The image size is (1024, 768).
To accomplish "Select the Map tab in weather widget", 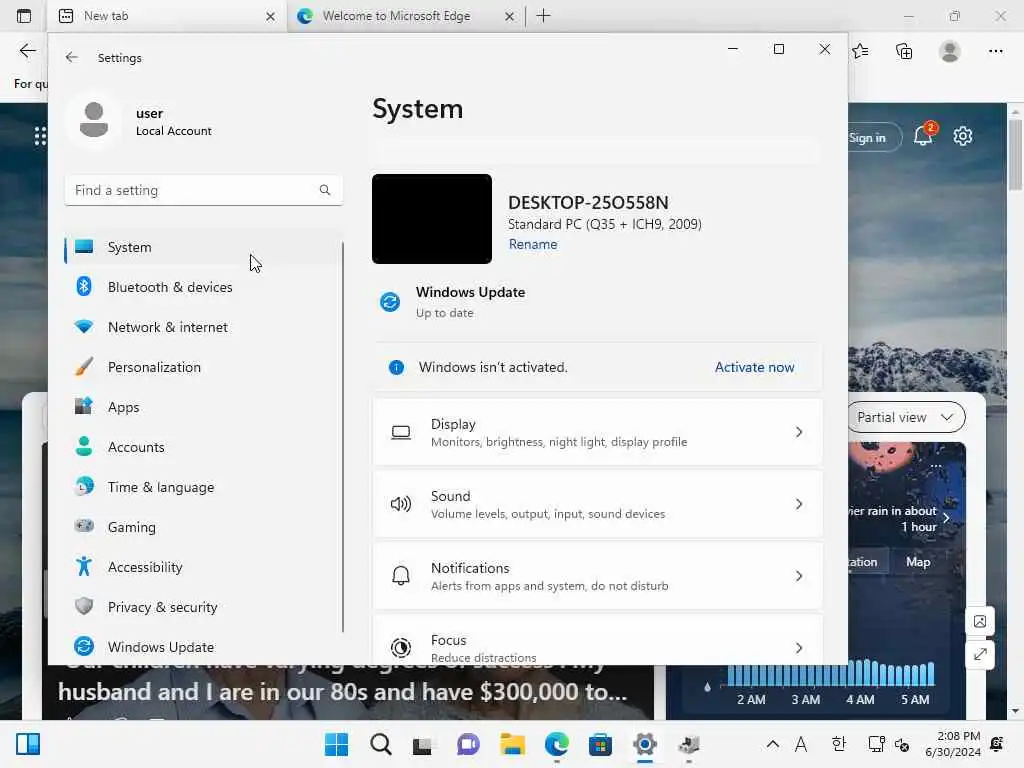I will click(x=918, y=562).
